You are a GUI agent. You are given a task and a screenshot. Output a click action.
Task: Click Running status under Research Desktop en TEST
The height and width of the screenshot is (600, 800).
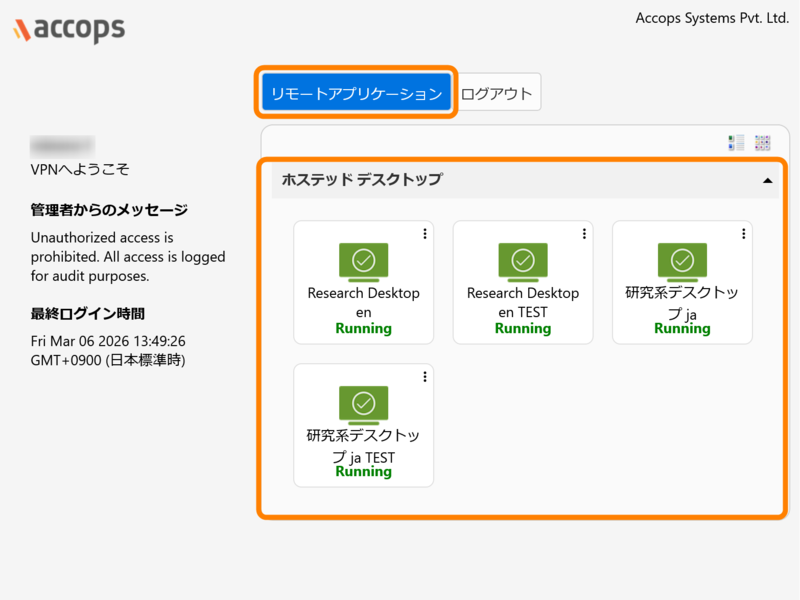(523, 329)
